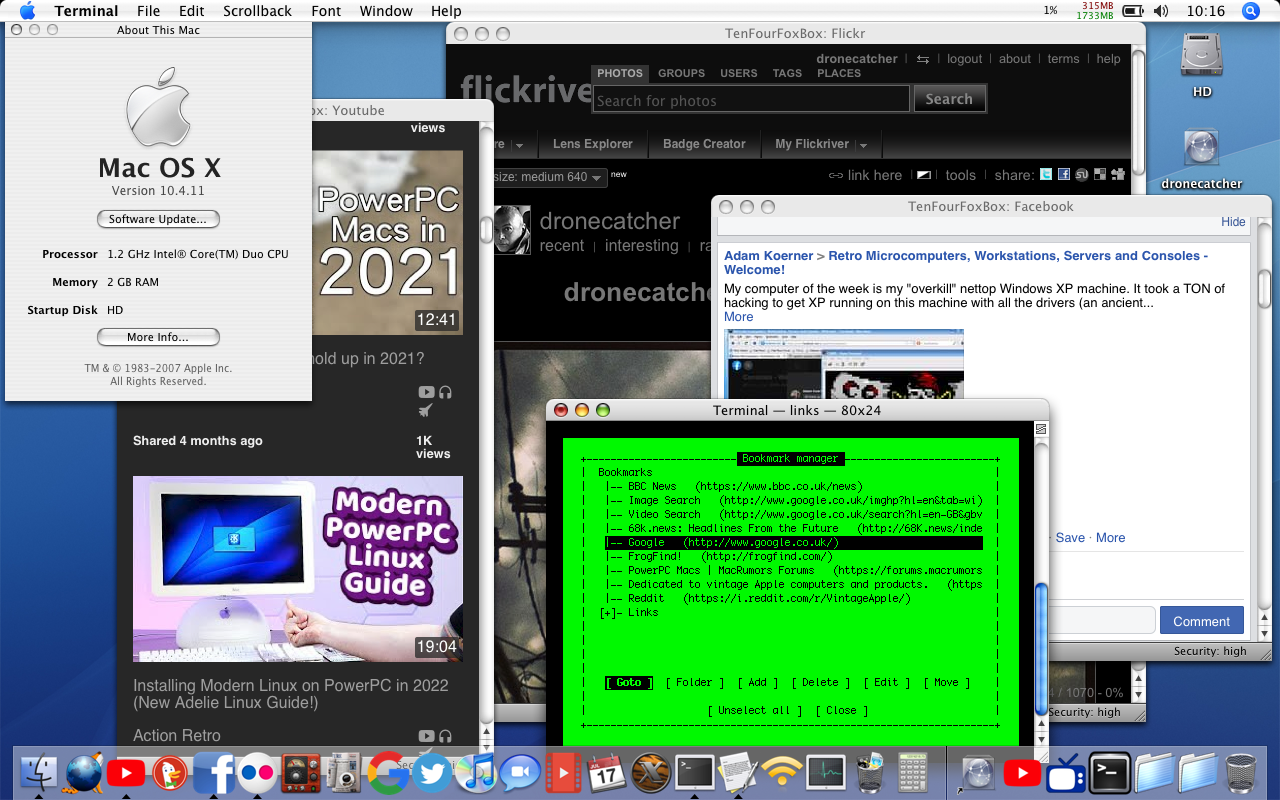
Task: Click the logout link in Flickriver
Action: pos(964,59)
